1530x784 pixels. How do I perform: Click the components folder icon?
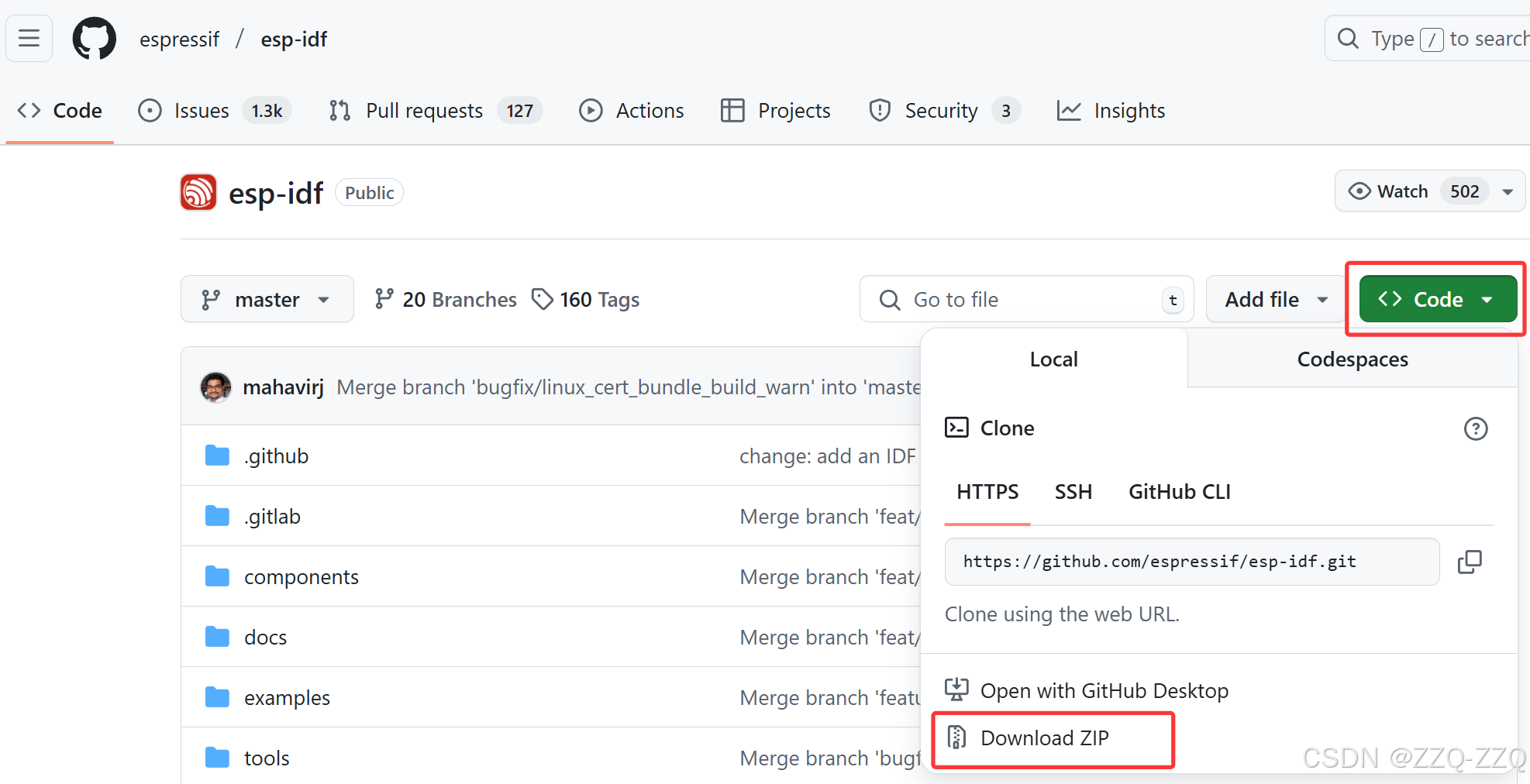point(217,576)
